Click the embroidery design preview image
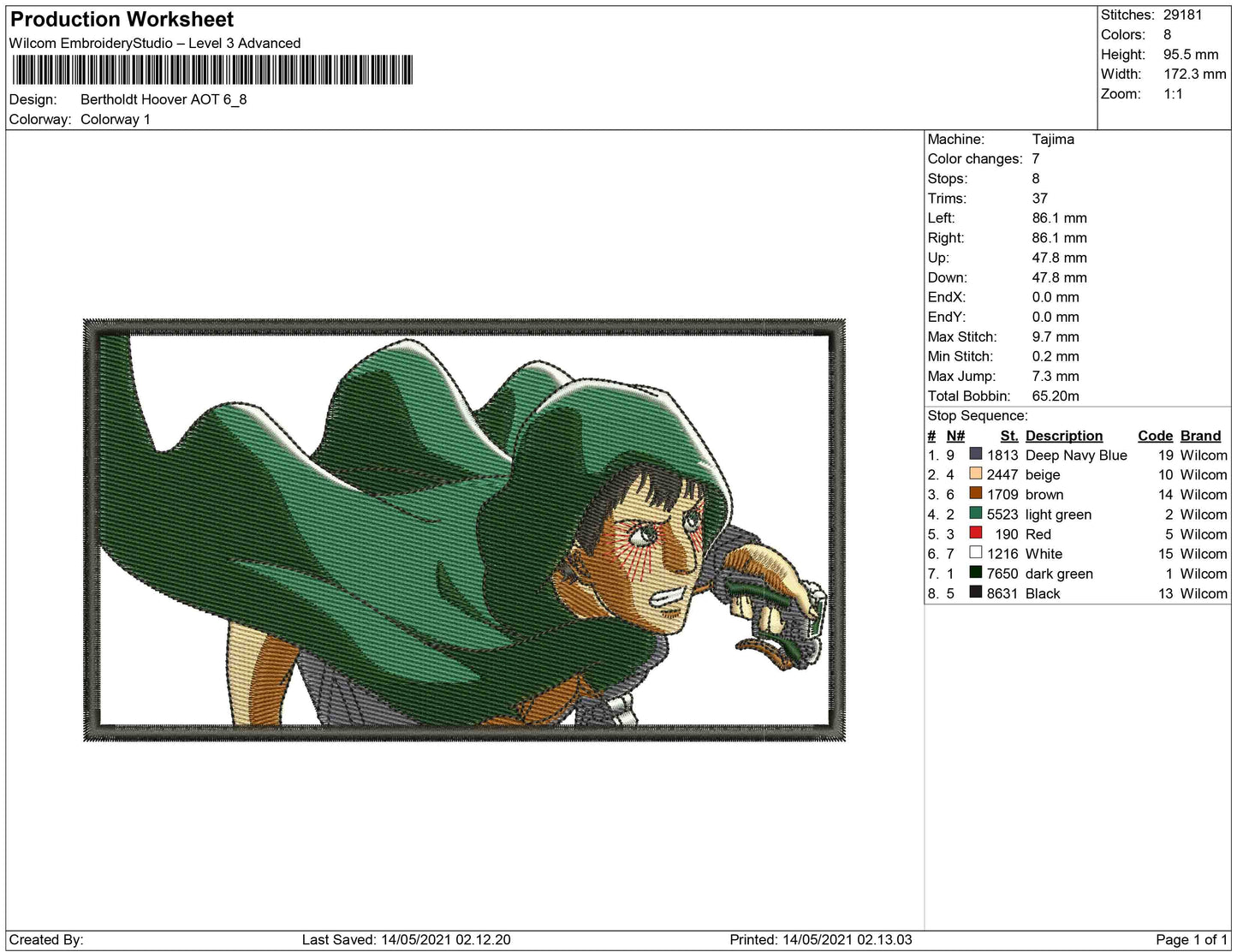 464,530
